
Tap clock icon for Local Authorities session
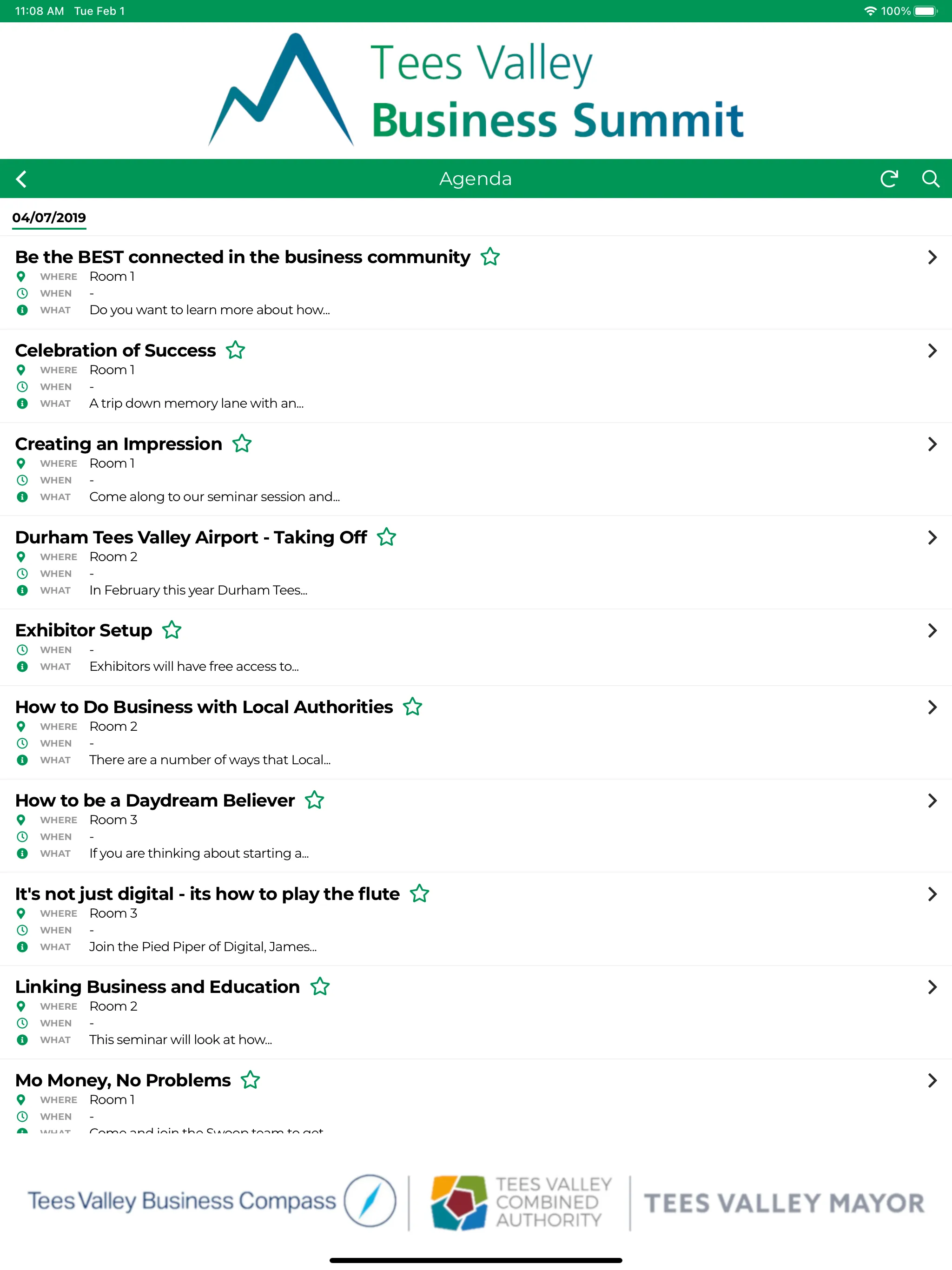click(x=22, y=743)
